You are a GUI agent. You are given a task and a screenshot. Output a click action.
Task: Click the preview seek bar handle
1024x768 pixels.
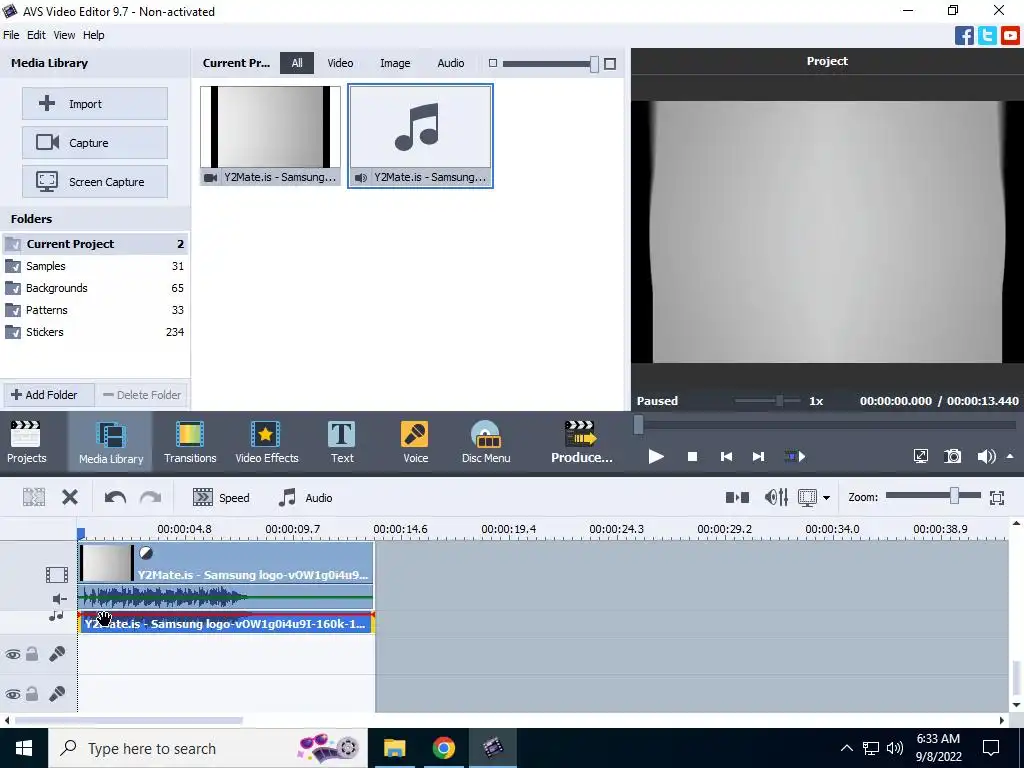[639, 425]
